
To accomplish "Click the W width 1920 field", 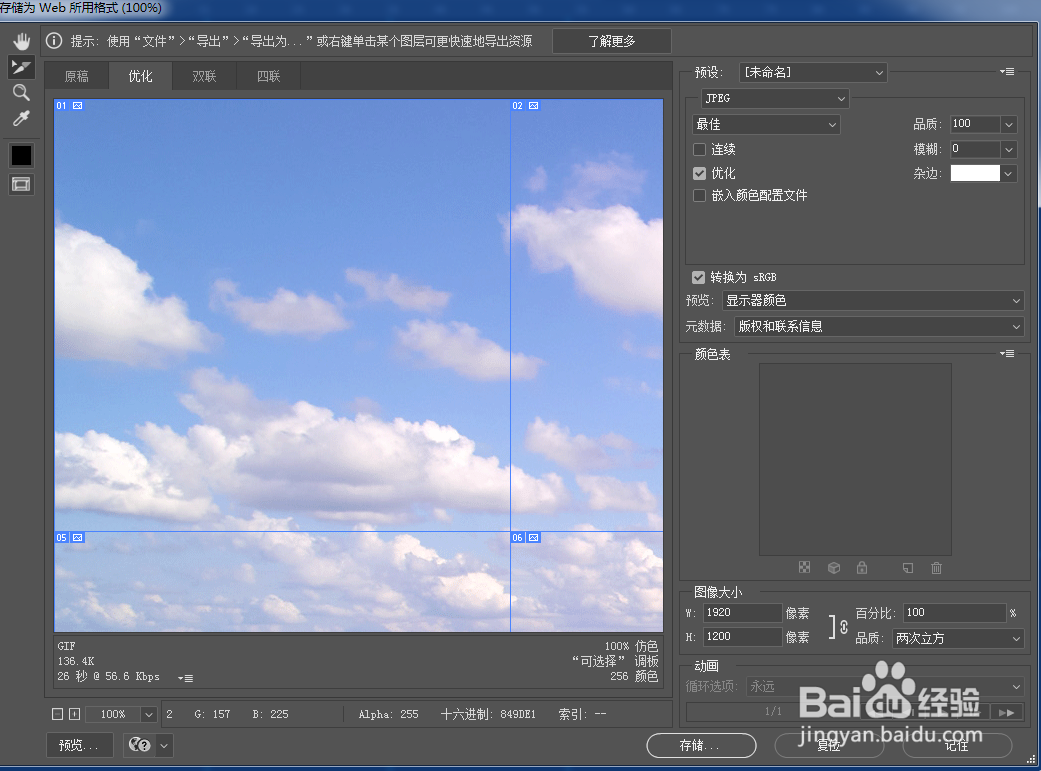I will click(742, 612).
